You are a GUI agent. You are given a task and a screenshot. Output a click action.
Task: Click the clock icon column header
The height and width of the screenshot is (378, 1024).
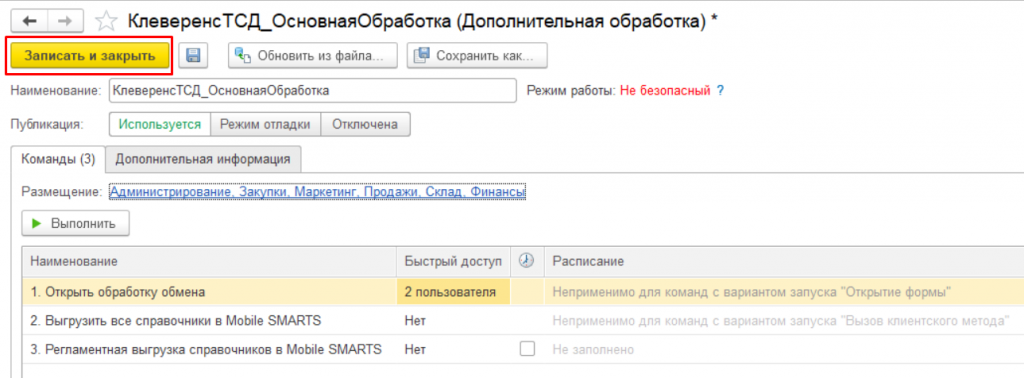pos(526,261)
